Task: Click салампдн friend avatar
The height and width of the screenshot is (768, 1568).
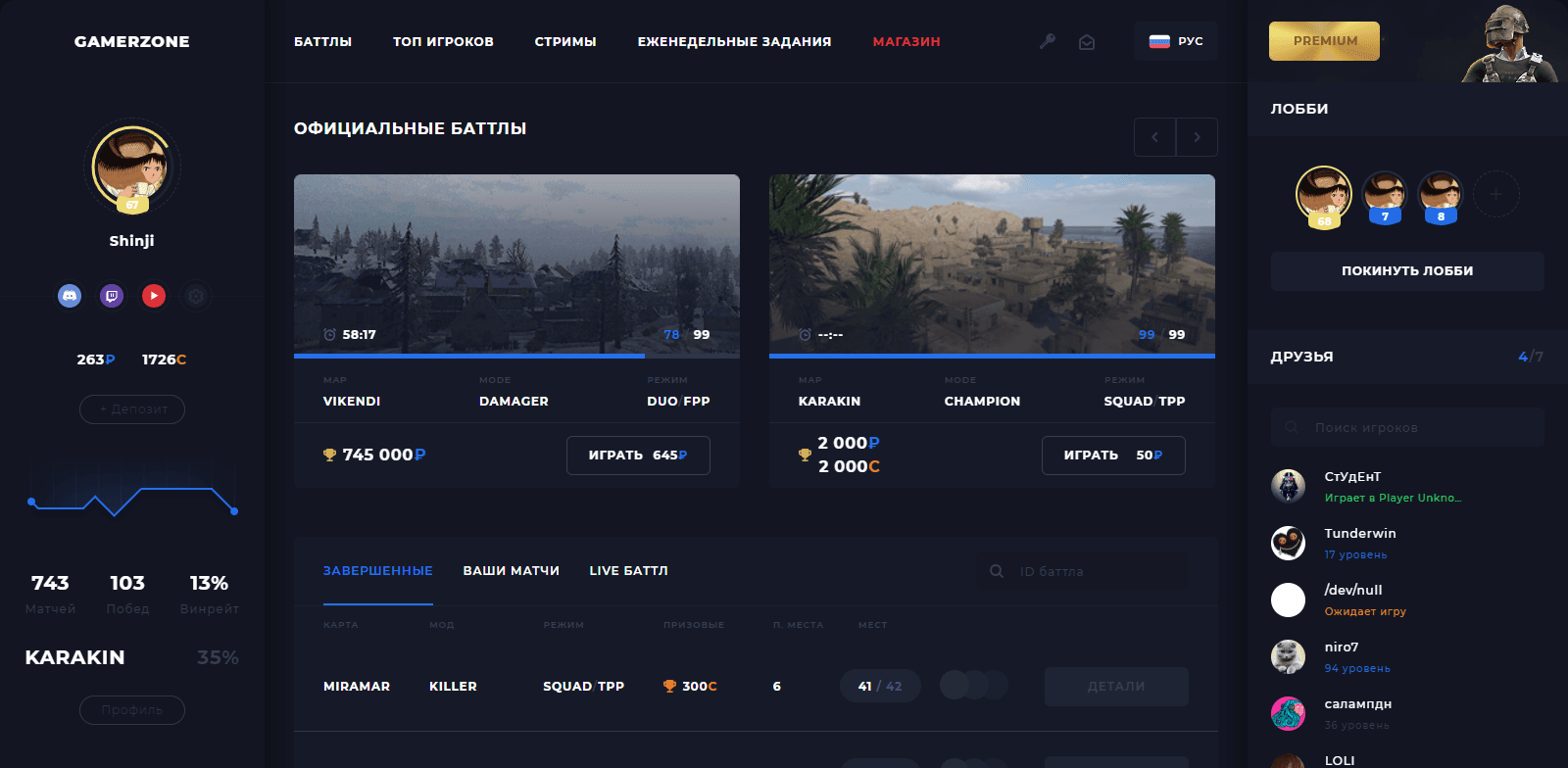Action: click(x=1288, y=713)
